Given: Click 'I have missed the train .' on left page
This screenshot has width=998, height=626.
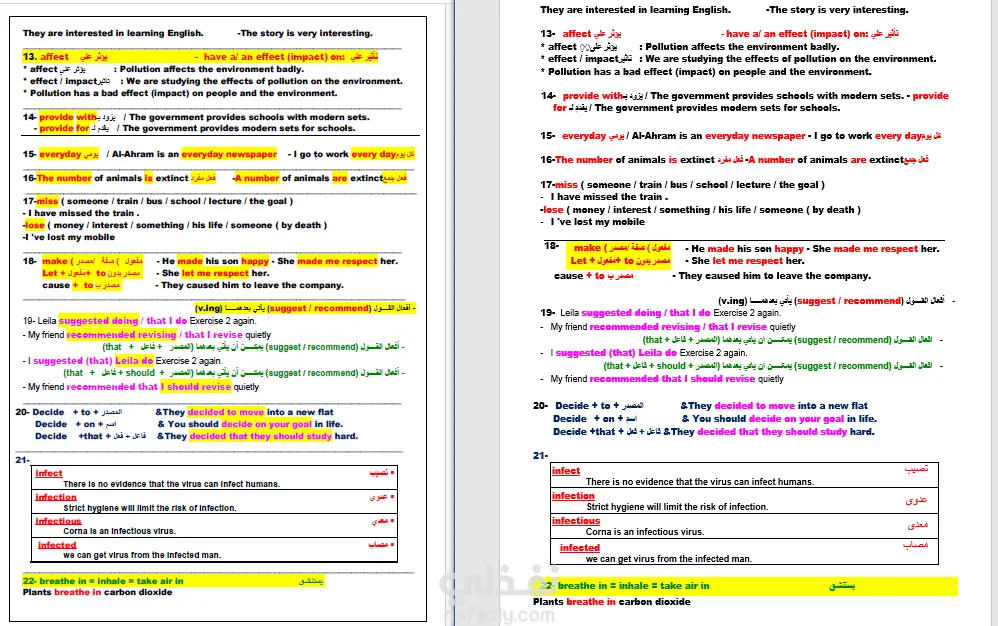Looking at the screenshot, I should click(x=83, y=213).
